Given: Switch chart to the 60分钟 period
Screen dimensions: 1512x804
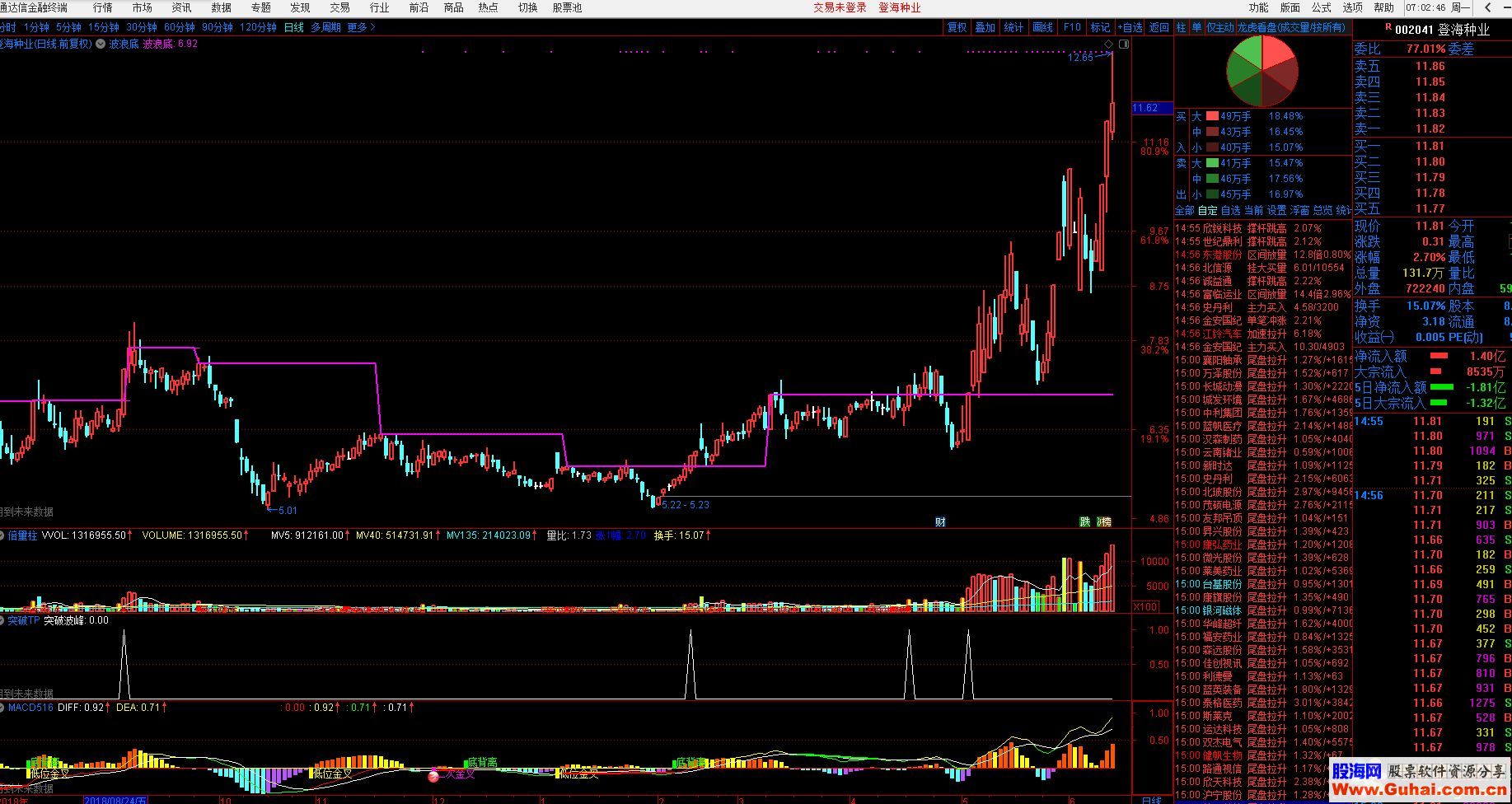Looking at the screenshot, I should point(180,27).
